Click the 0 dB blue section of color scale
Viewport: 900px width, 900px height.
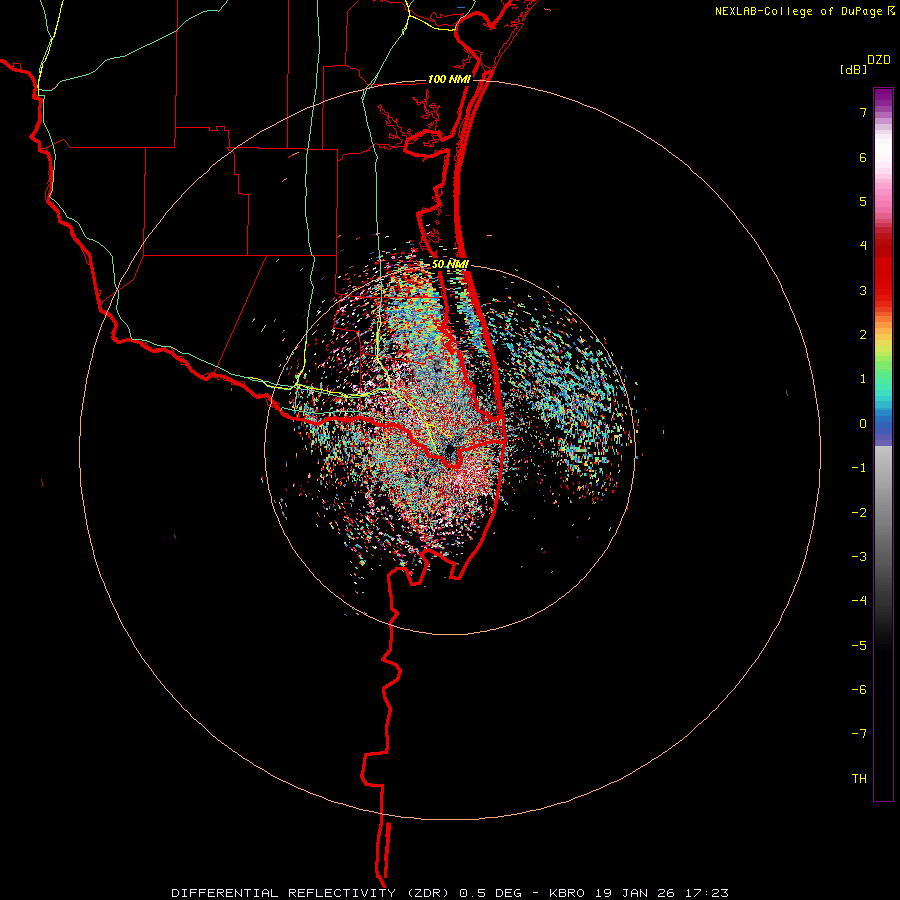click(x=883, y=424)
